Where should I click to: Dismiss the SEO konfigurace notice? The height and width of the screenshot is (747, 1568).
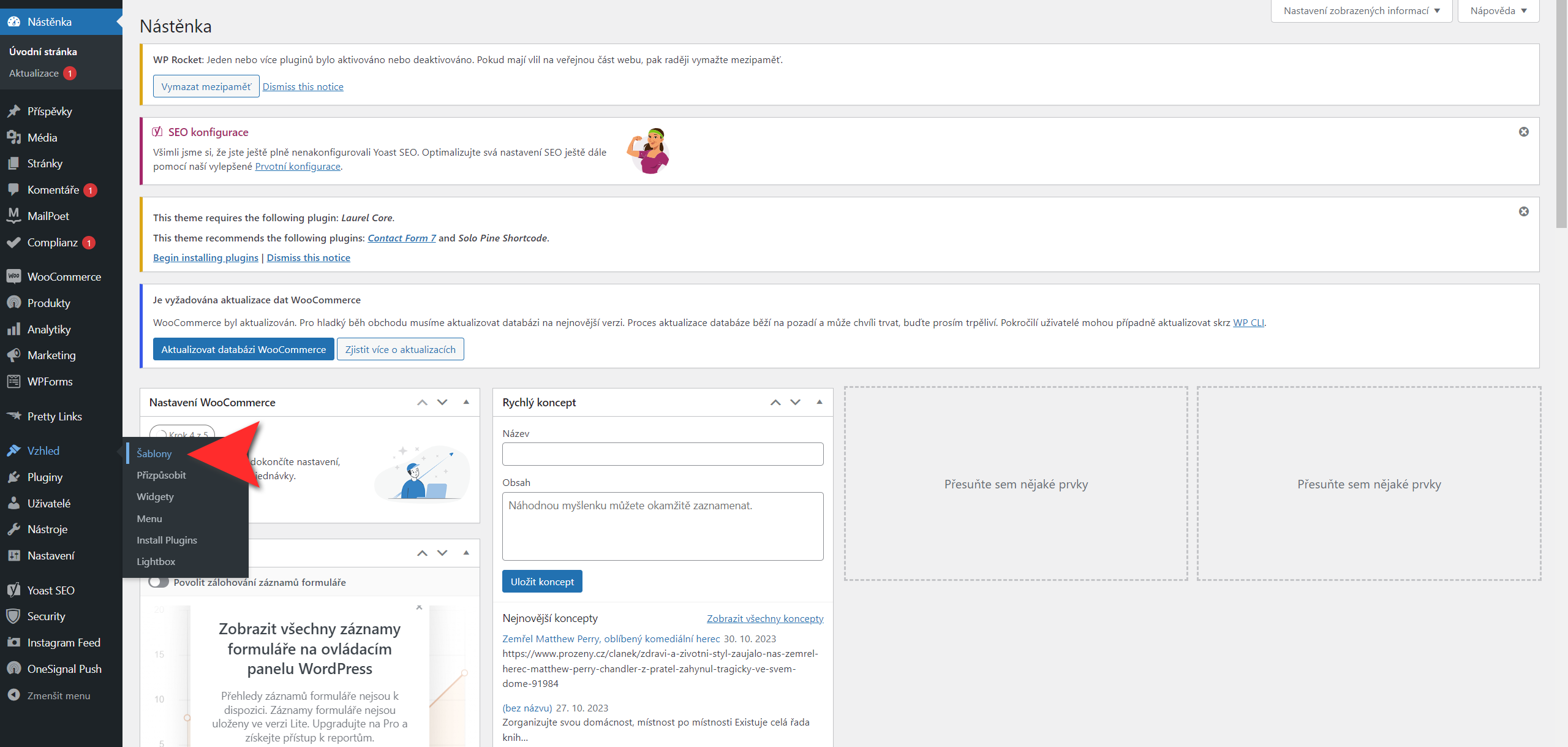(1523, 132)
